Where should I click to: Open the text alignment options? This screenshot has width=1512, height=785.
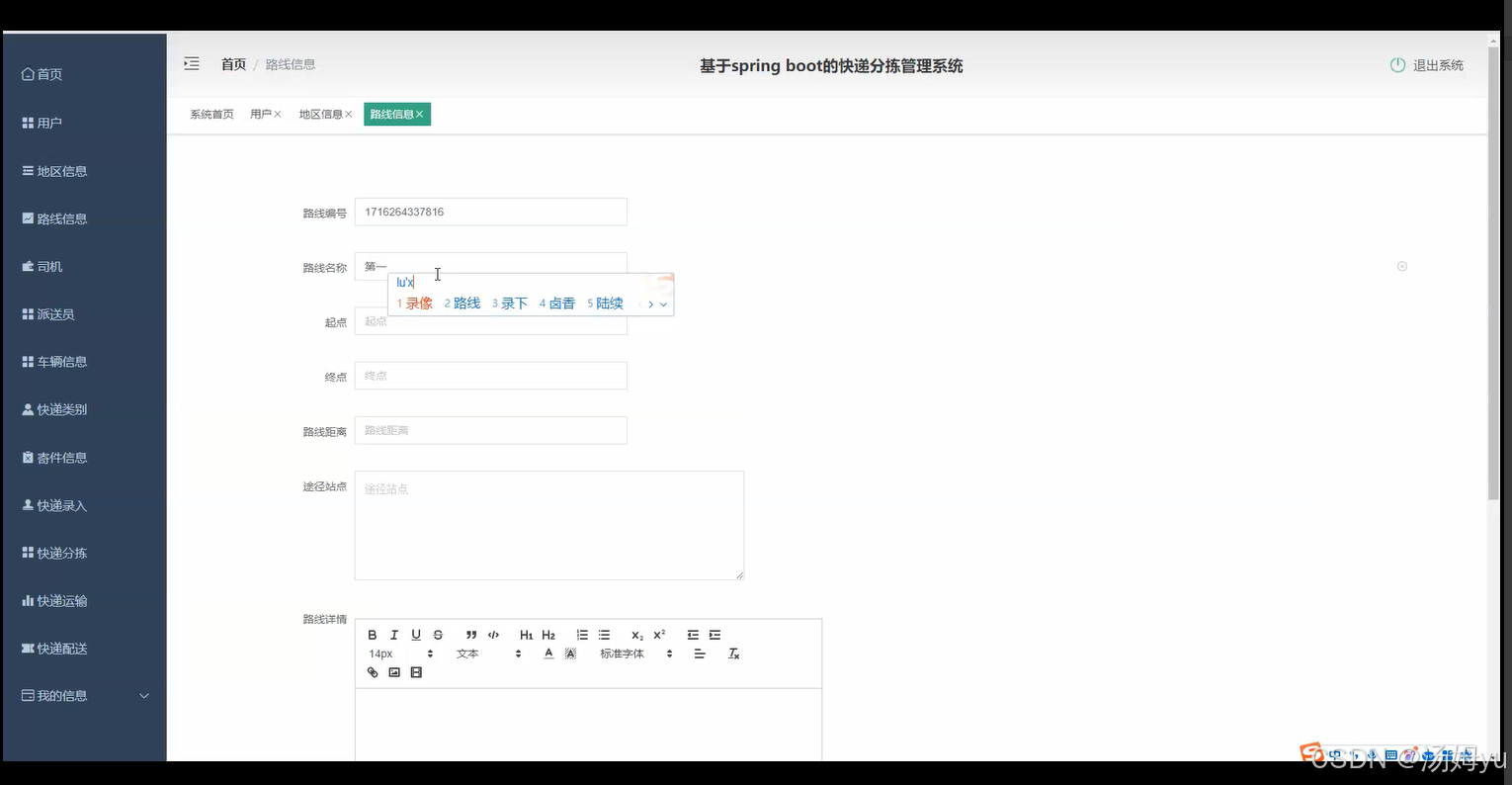pyautogui.click(x=700, y=654)
